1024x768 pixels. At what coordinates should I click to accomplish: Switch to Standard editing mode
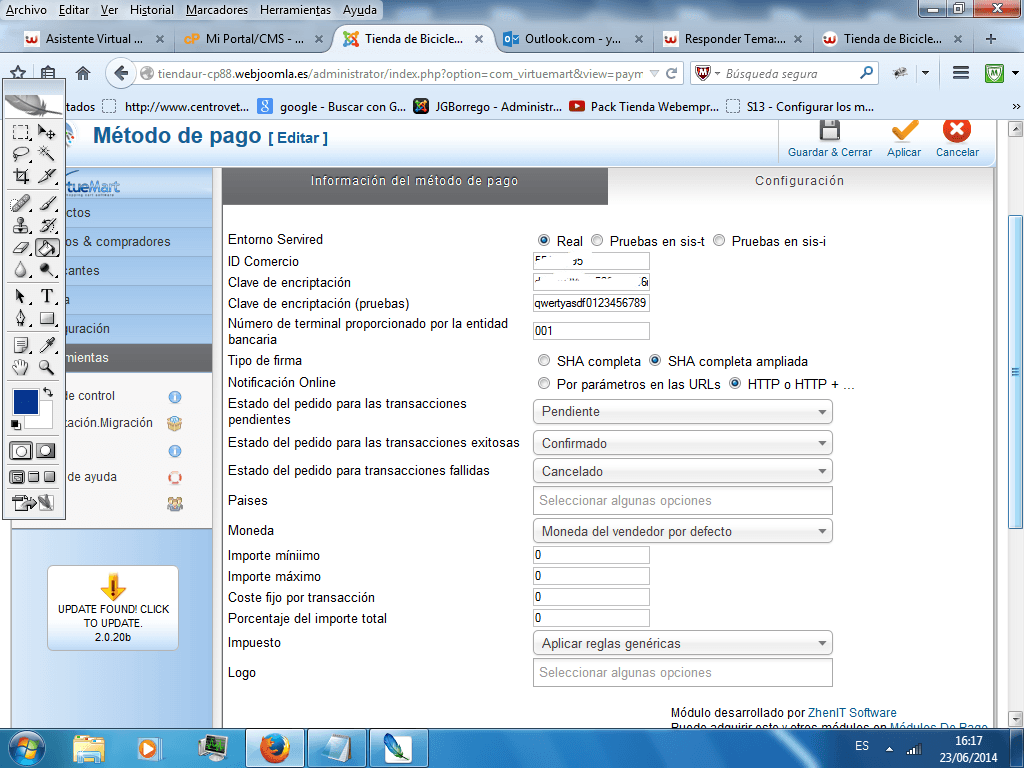(x=21, y=451)
